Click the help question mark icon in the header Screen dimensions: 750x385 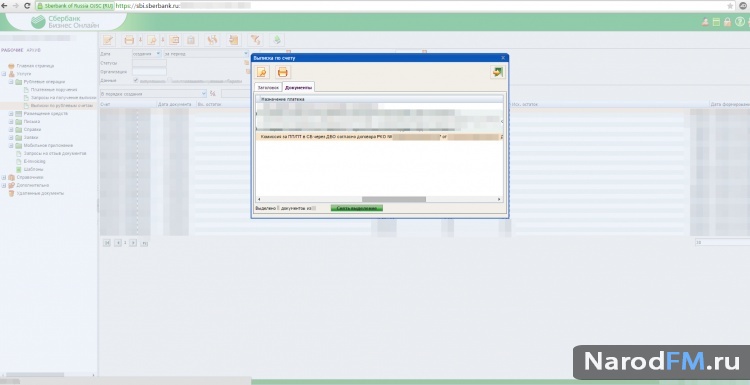(x=739, y=22)
